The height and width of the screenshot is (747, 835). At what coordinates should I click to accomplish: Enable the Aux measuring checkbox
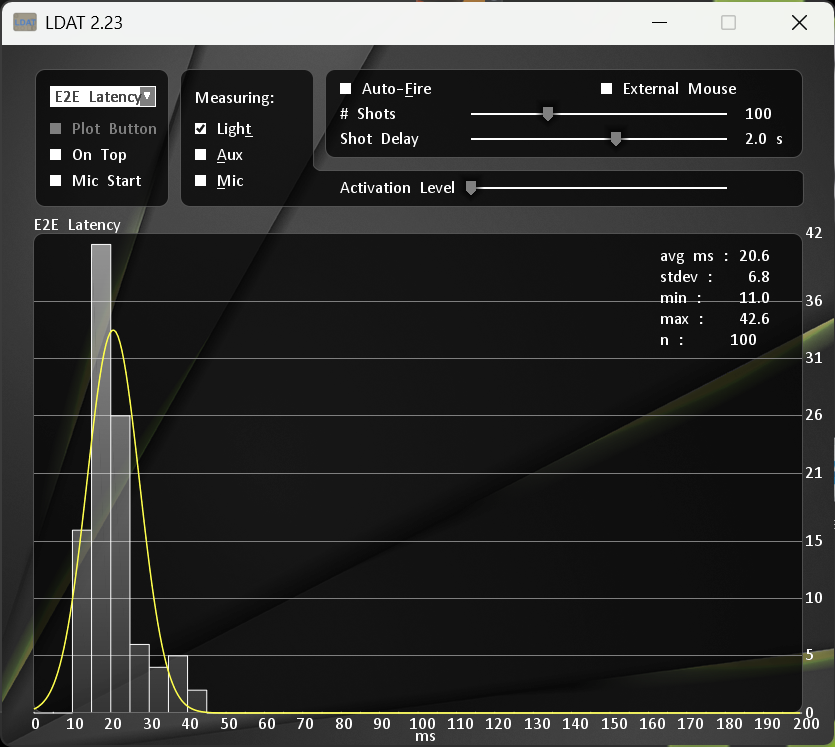[x=200, y=154]
